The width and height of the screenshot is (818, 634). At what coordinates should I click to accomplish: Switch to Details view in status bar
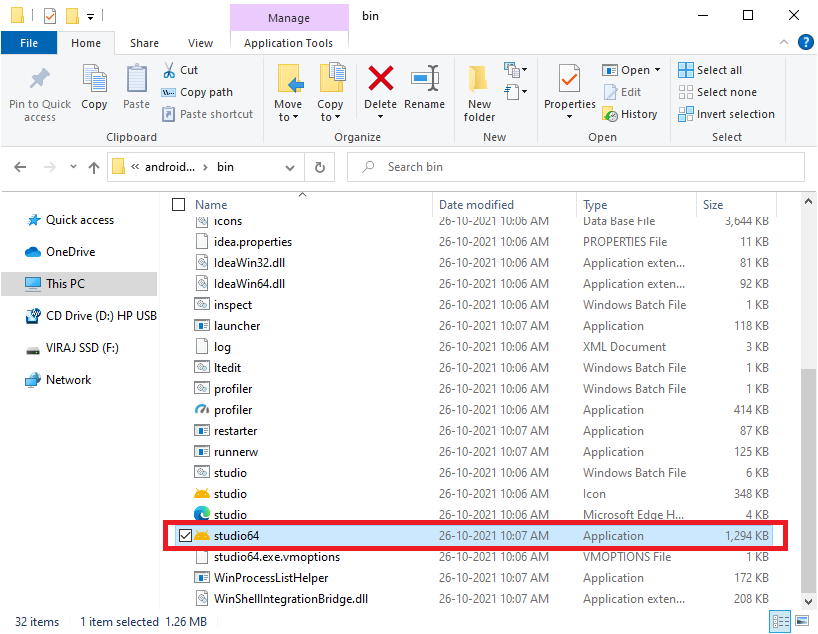coord(780,621)
